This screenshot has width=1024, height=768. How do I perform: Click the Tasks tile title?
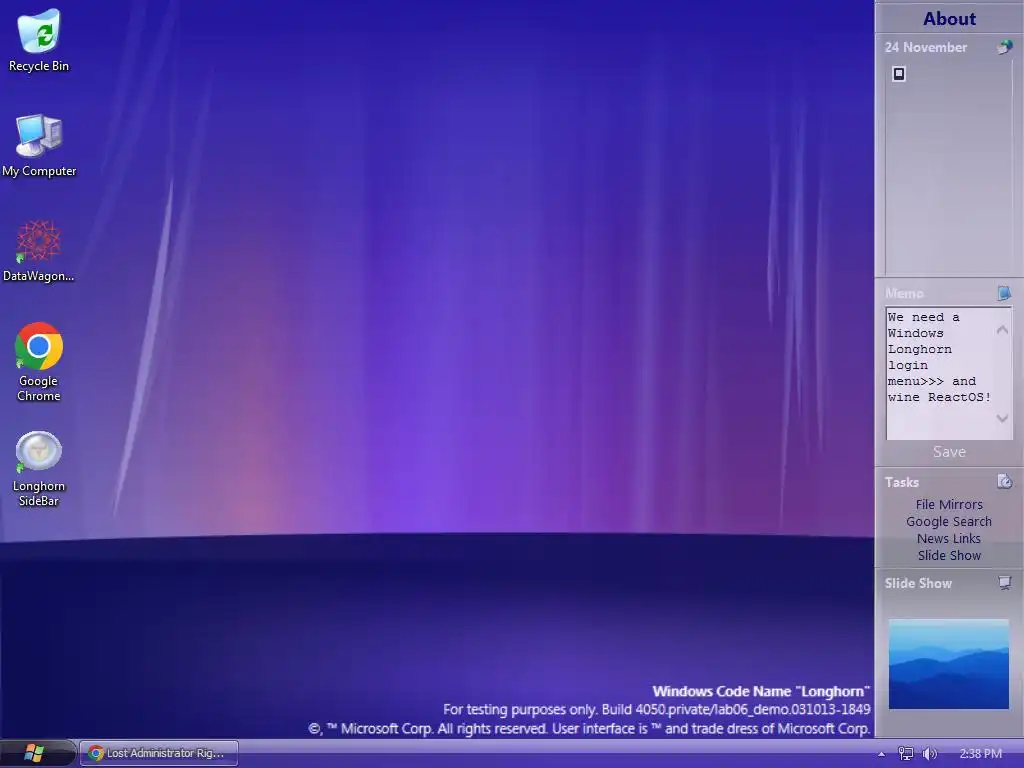(901, 482)
